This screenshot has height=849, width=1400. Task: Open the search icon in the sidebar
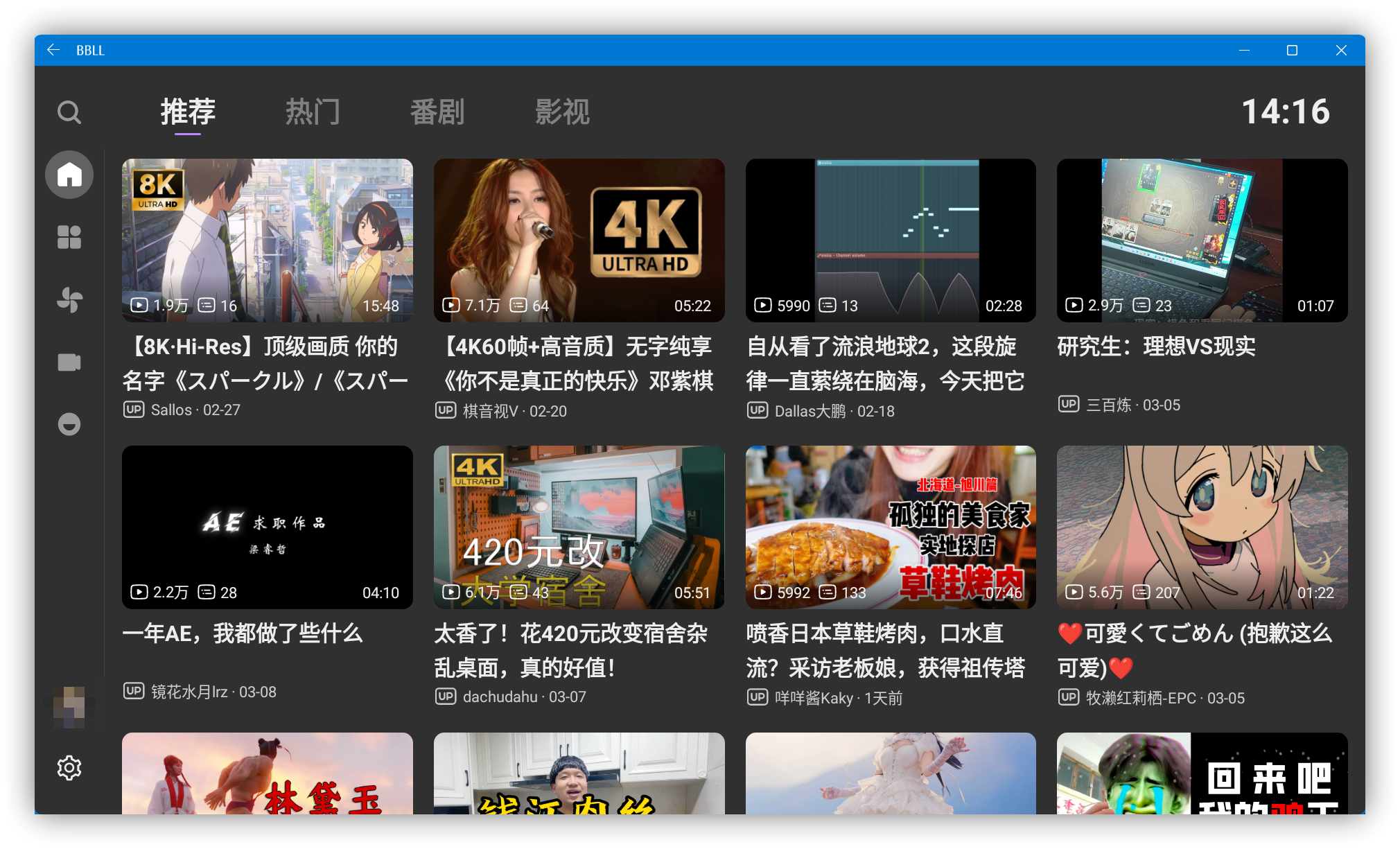(69, 112)
